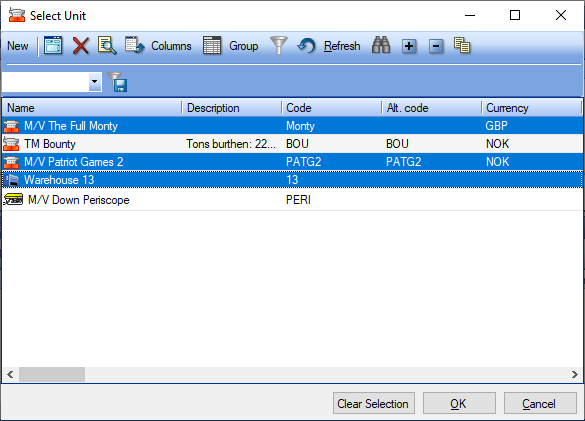
Task: Click the funnel filter icon
Action: [279, 46]
